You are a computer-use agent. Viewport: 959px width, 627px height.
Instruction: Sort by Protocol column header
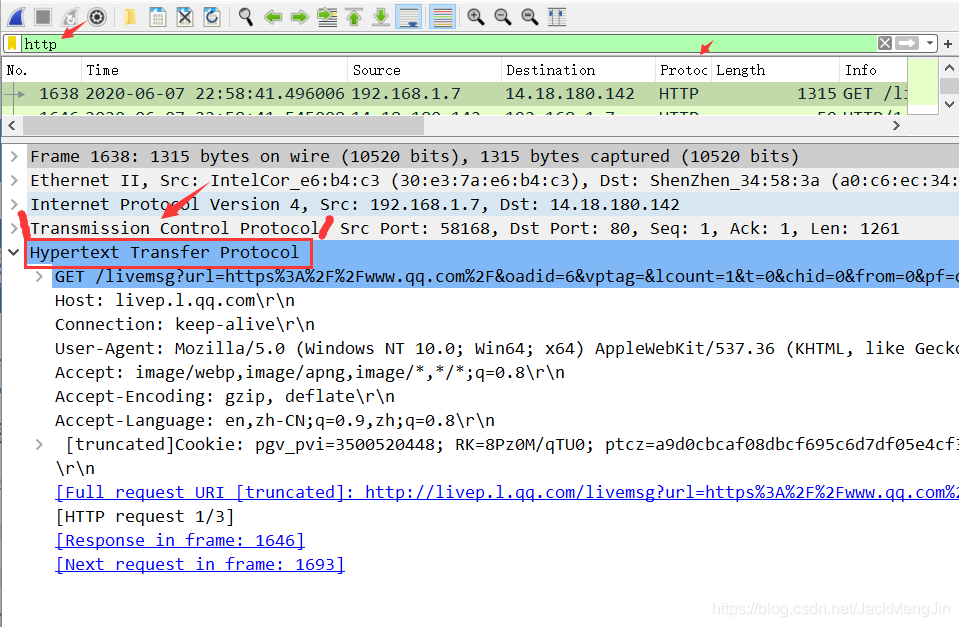pyautogui.click(x=683, y=70)
